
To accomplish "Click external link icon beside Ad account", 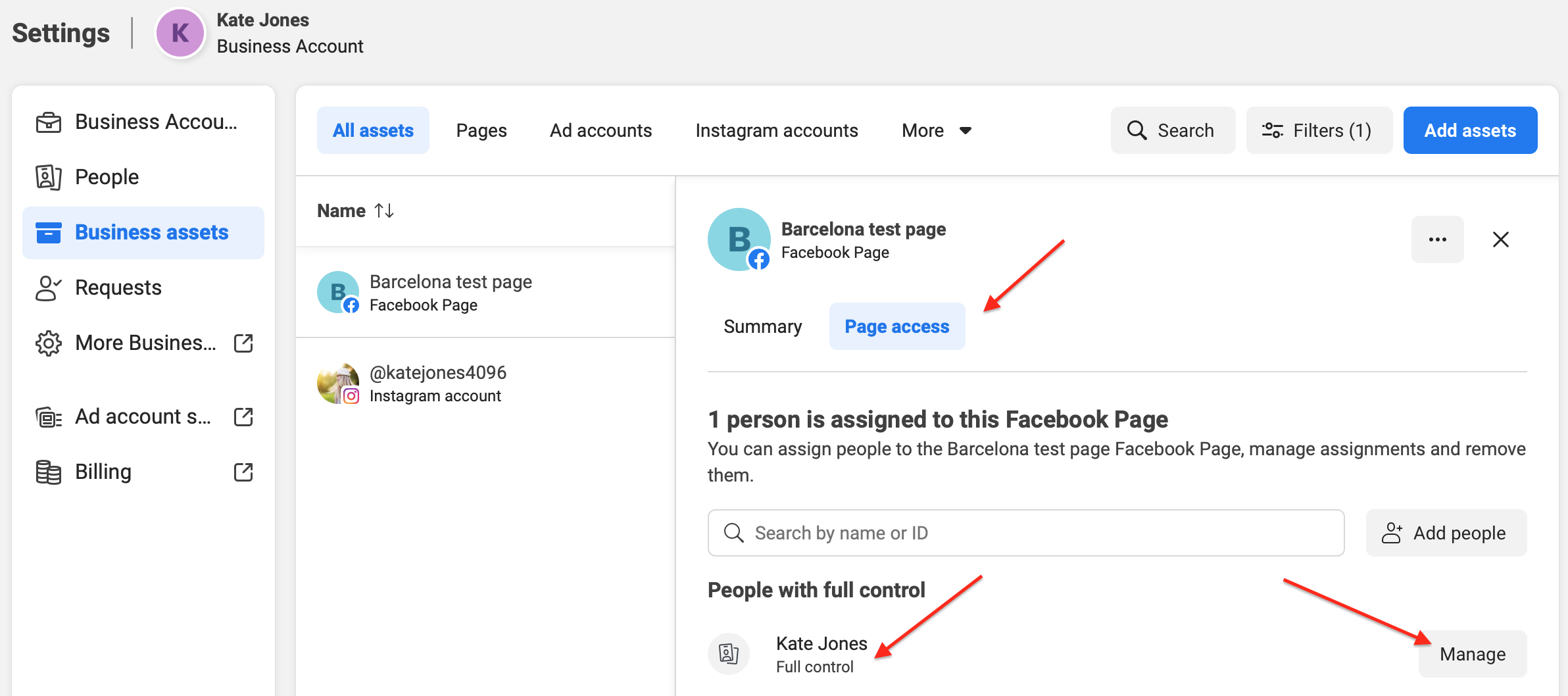I will click(x=243, y=416).
